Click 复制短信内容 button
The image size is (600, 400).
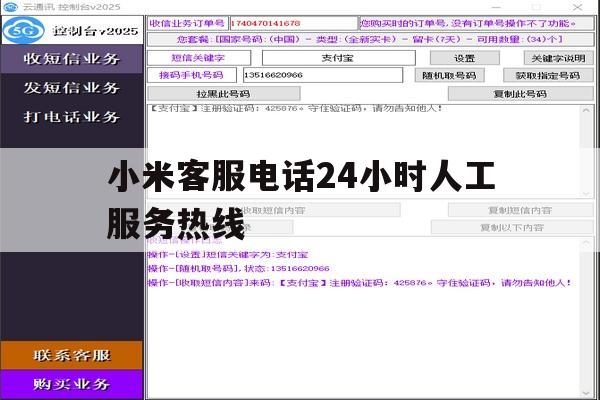tap(521, 210)
